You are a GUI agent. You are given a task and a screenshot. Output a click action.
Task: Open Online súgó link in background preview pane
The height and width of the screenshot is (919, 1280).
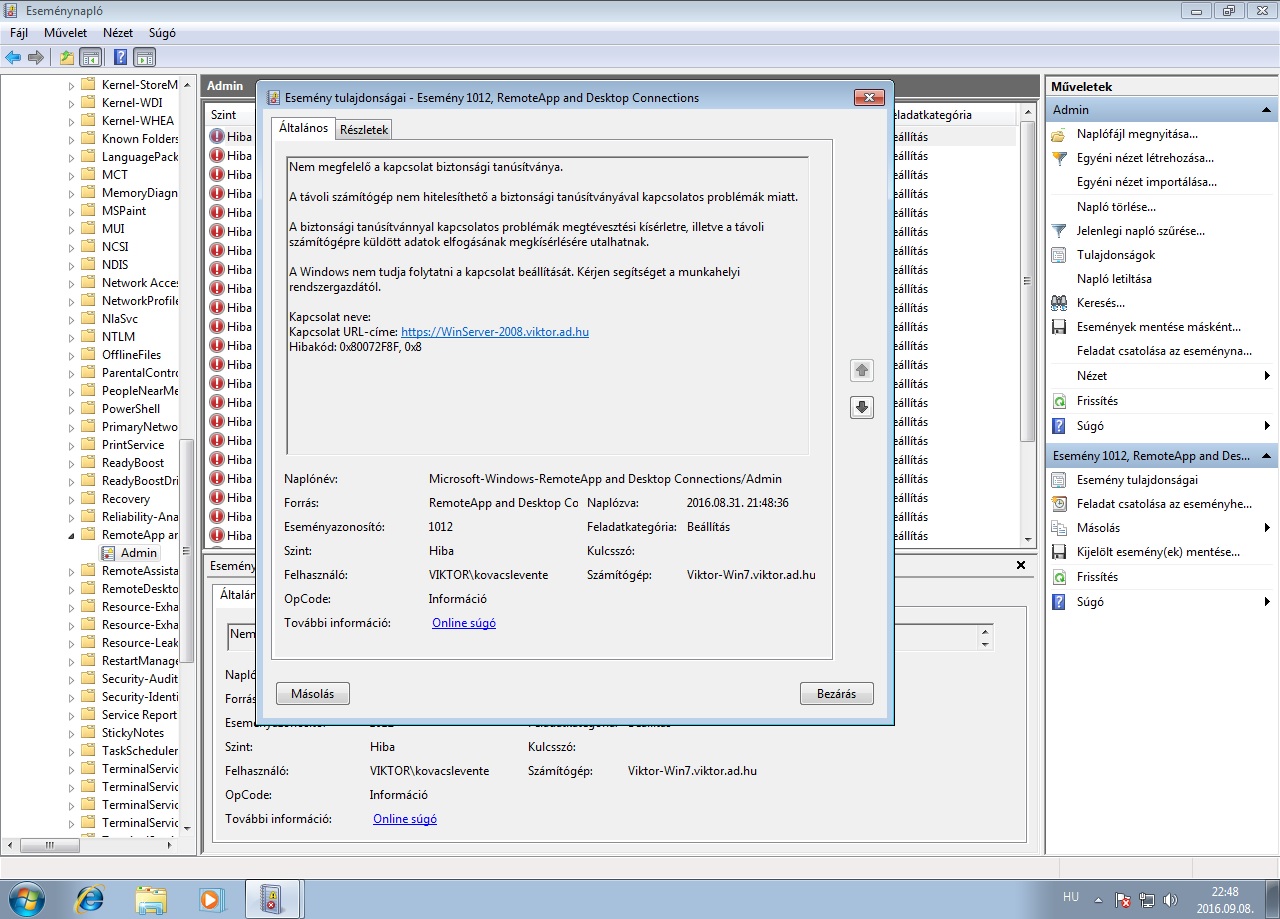tap(405, 819)
